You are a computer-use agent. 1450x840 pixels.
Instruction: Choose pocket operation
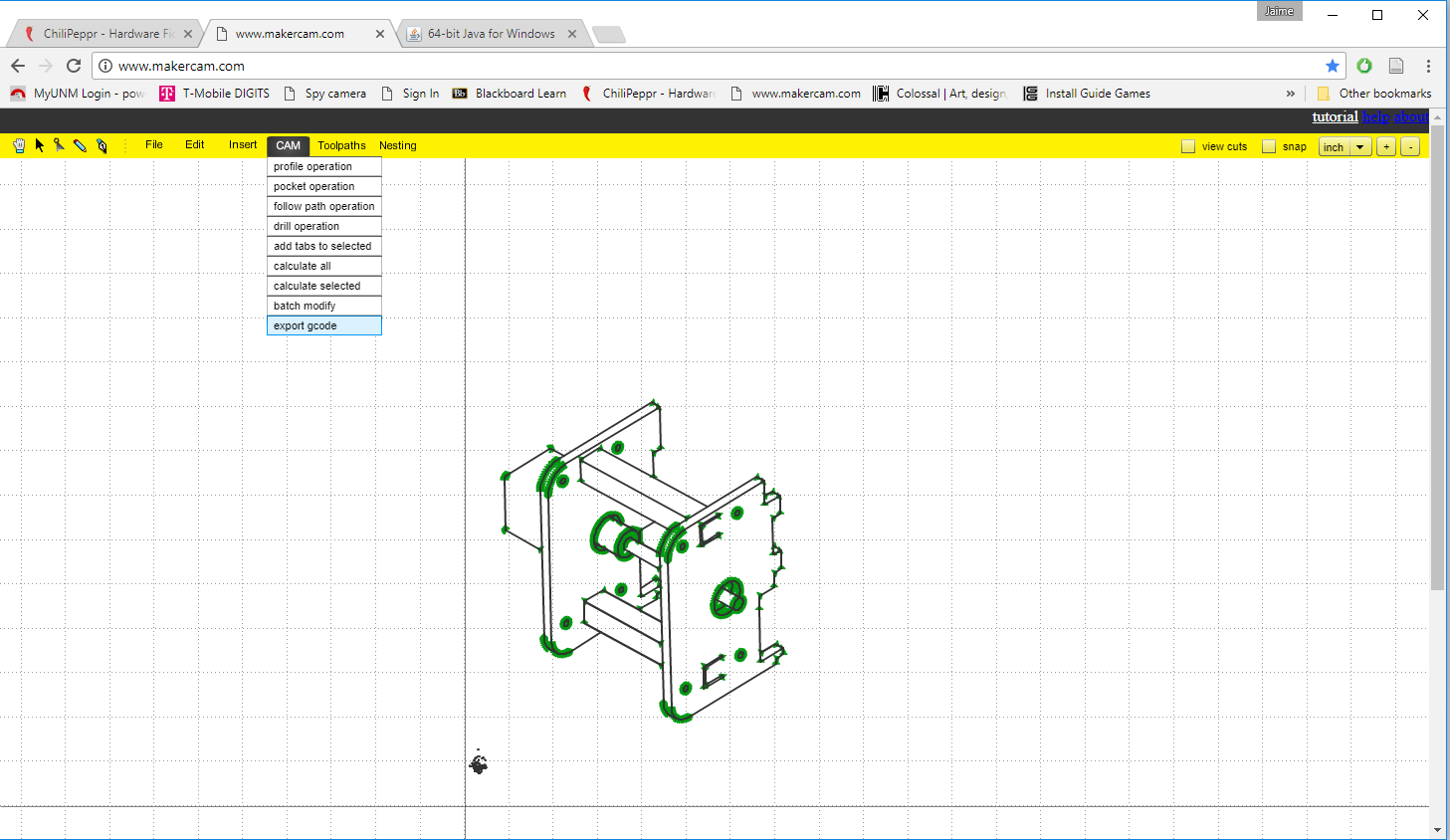324,186
